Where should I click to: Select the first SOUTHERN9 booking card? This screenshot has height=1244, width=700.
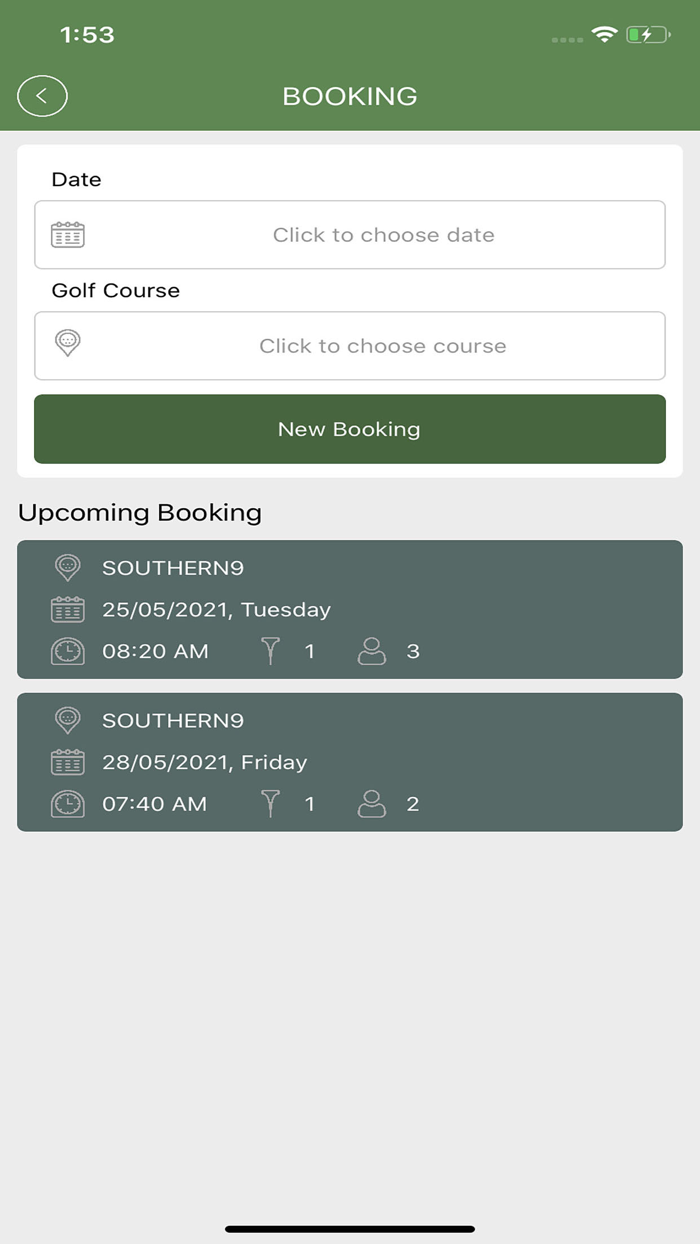click(x=349, y=609)
